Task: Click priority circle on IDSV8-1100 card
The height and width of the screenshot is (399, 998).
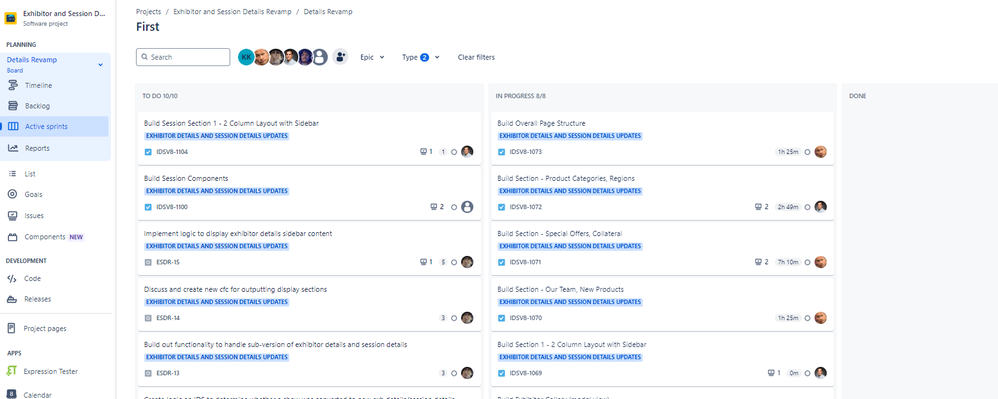Action: [x=454, y=207]
